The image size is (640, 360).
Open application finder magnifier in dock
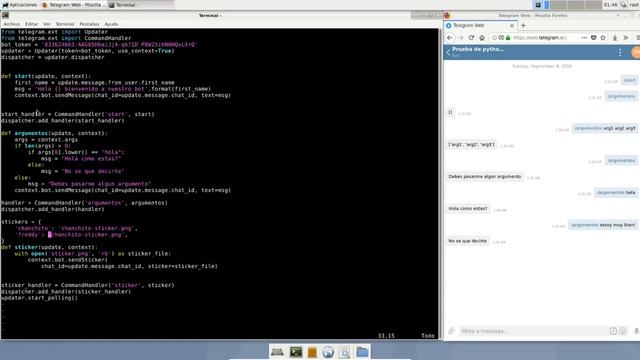344,352
